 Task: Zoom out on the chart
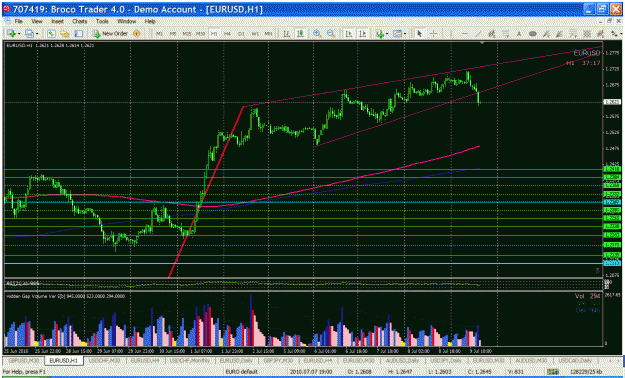pyautogui.click(x=331, y=34)
